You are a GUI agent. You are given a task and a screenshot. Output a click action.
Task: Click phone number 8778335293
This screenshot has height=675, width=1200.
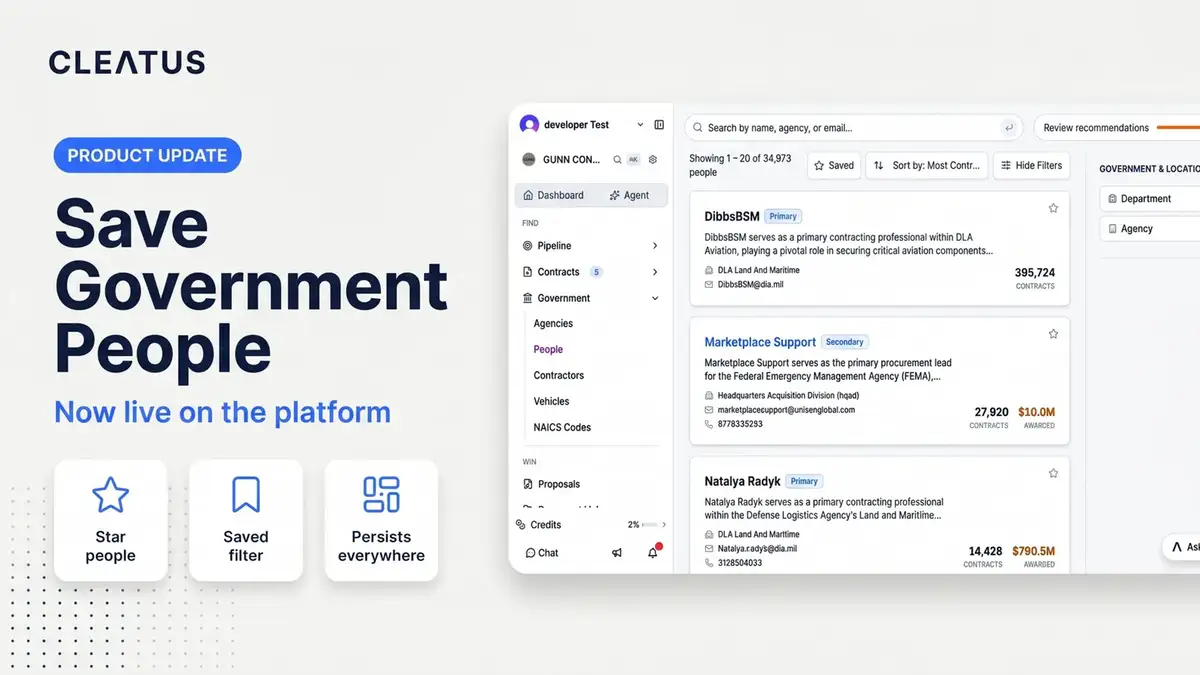pos(740,424)
